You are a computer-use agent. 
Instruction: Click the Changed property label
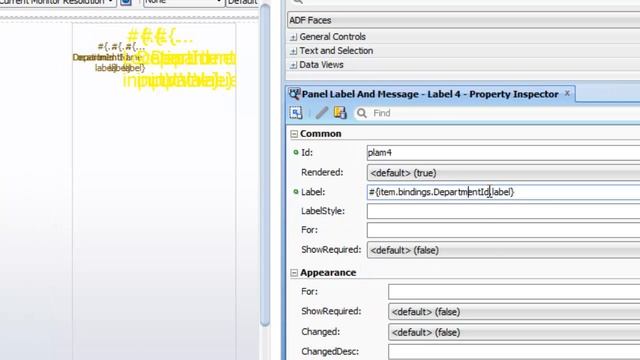320,332
